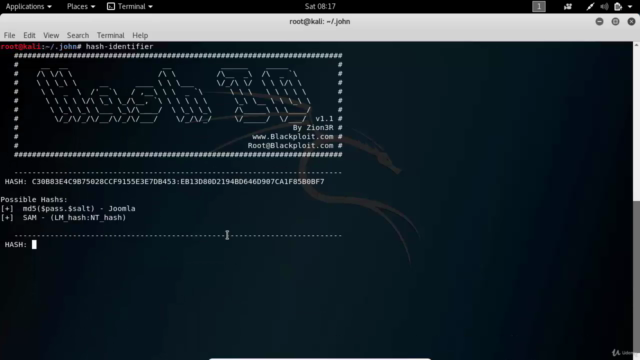The width and height of the screenshot is (640, 360).
Task: Open the Help menu
Action: point(140,35)
